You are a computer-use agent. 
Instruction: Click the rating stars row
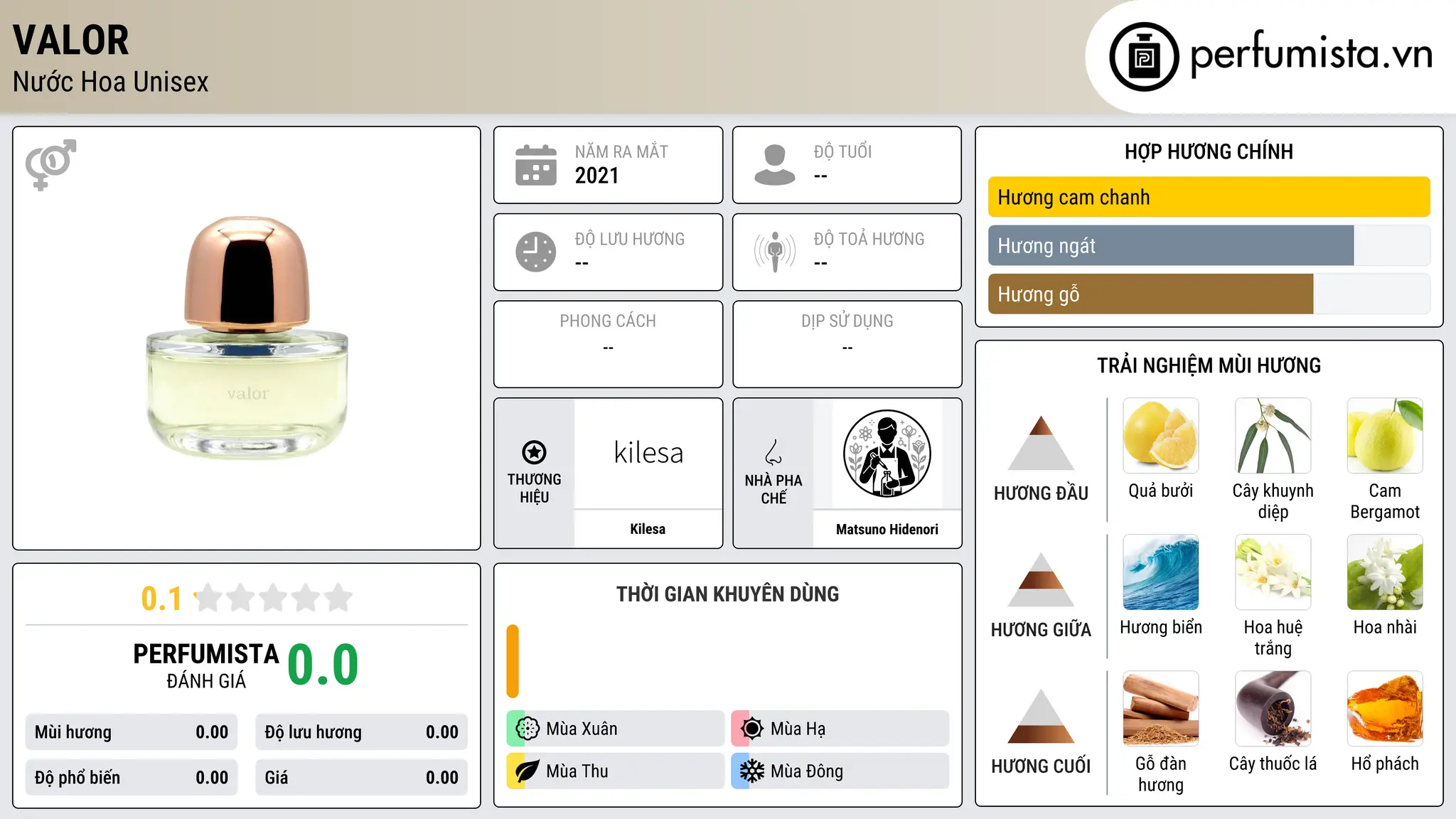[274, 598]
